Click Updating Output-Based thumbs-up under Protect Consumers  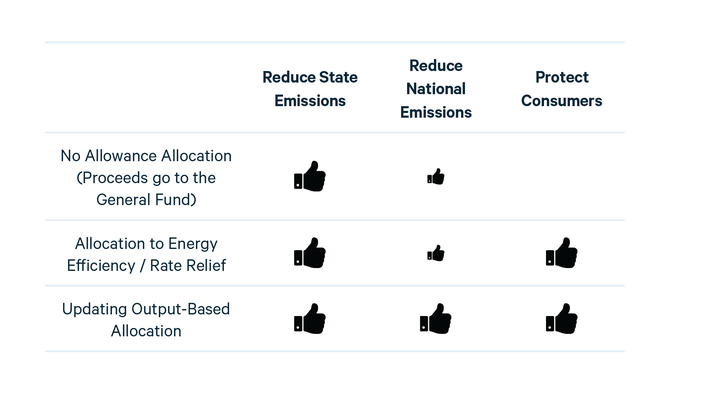(561, 318)
